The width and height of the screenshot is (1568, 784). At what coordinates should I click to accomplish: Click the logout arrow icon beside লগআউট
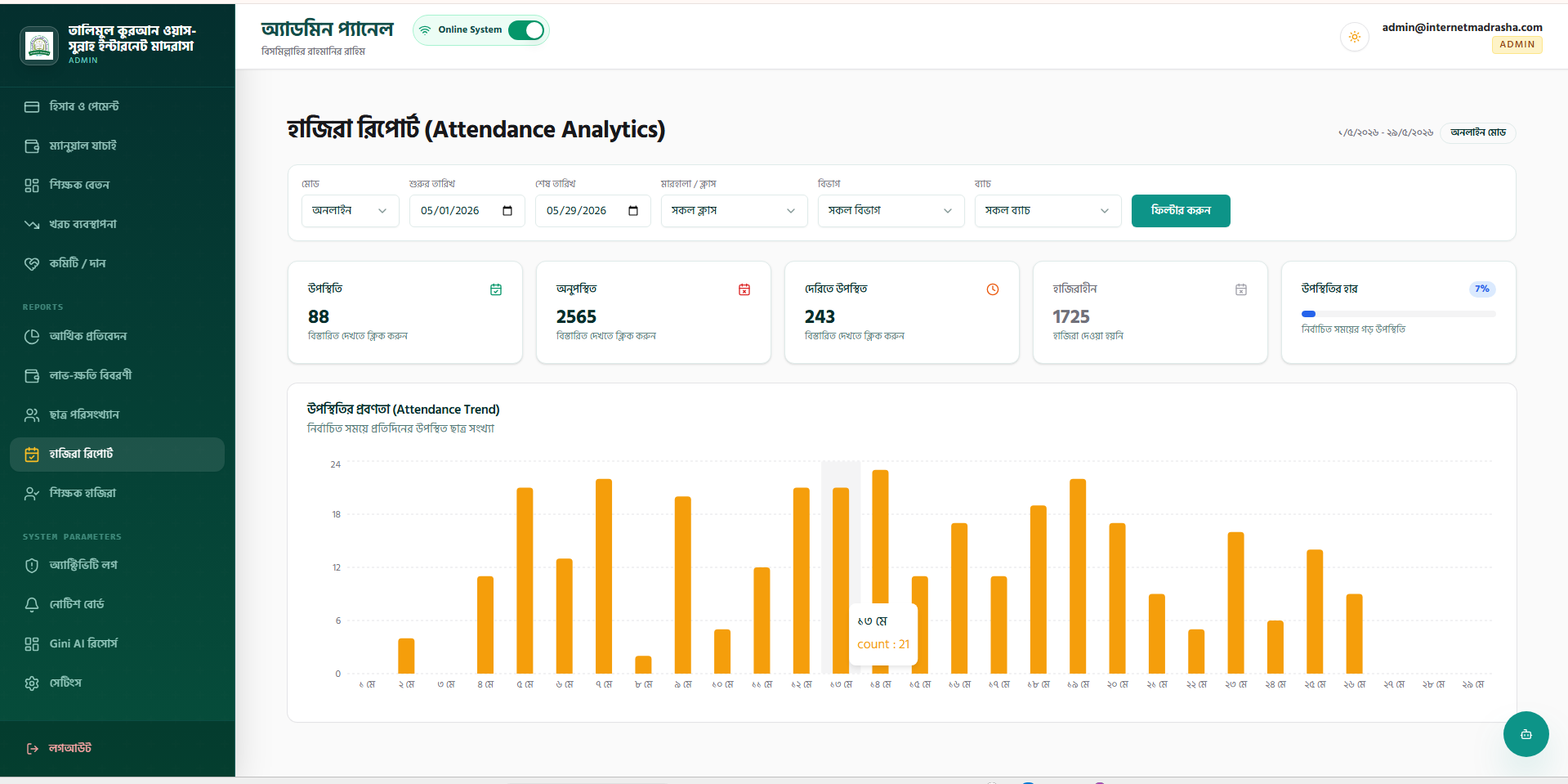pyautogui.click(x=33, y=749)
